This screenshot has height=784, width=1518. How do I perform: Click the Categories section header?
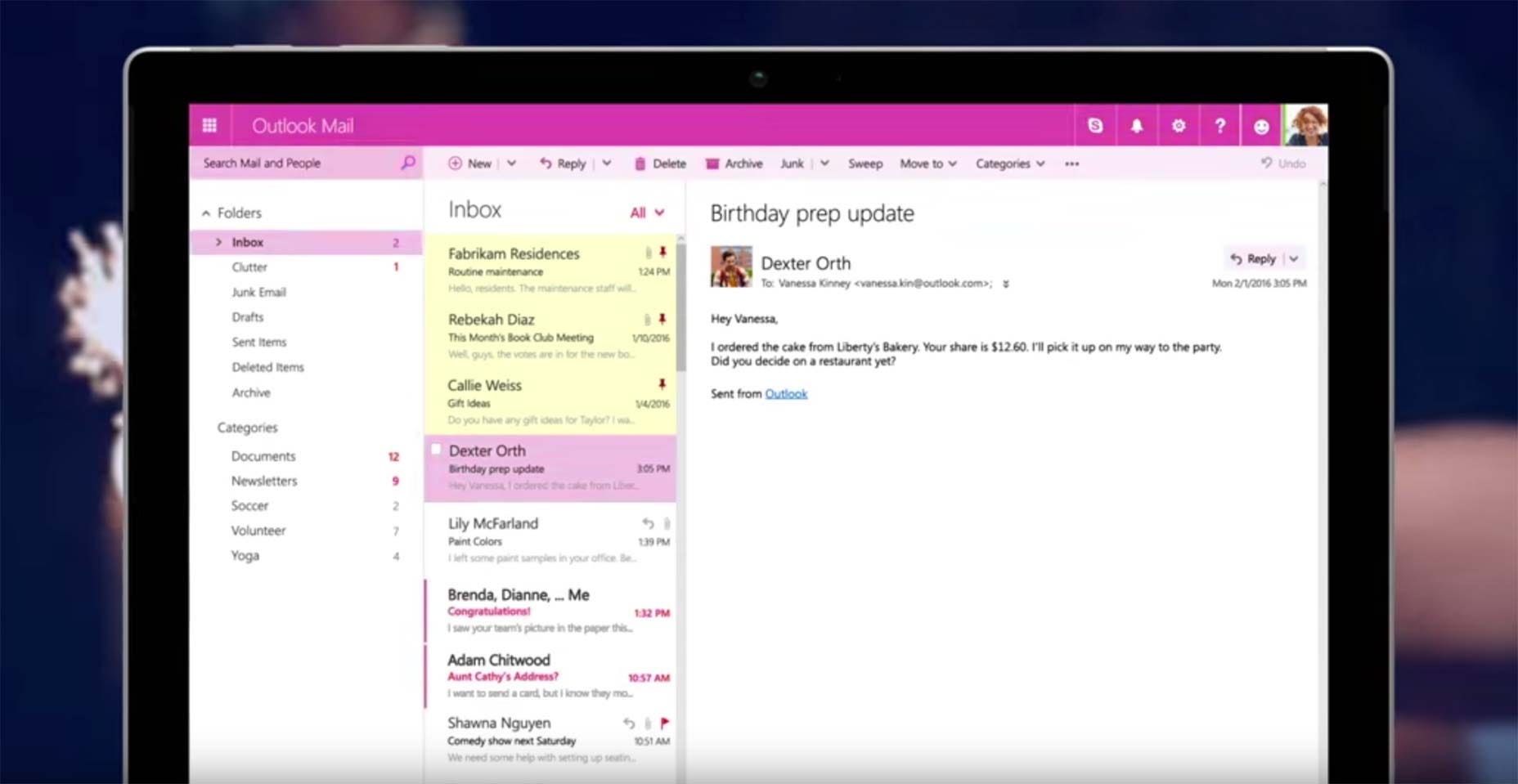(x=248, y=428)
